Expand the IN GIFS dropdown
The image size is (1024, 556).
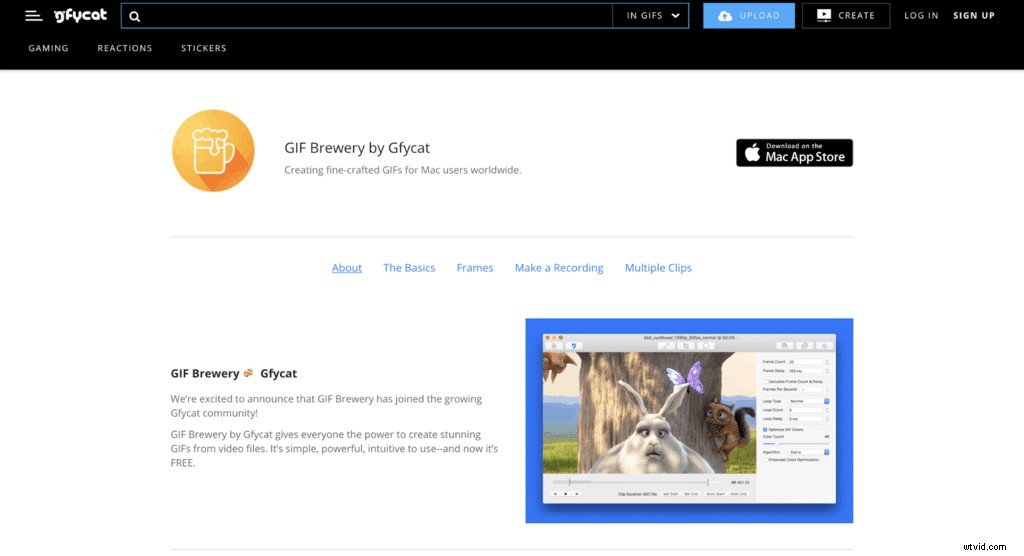coord(650,16)
